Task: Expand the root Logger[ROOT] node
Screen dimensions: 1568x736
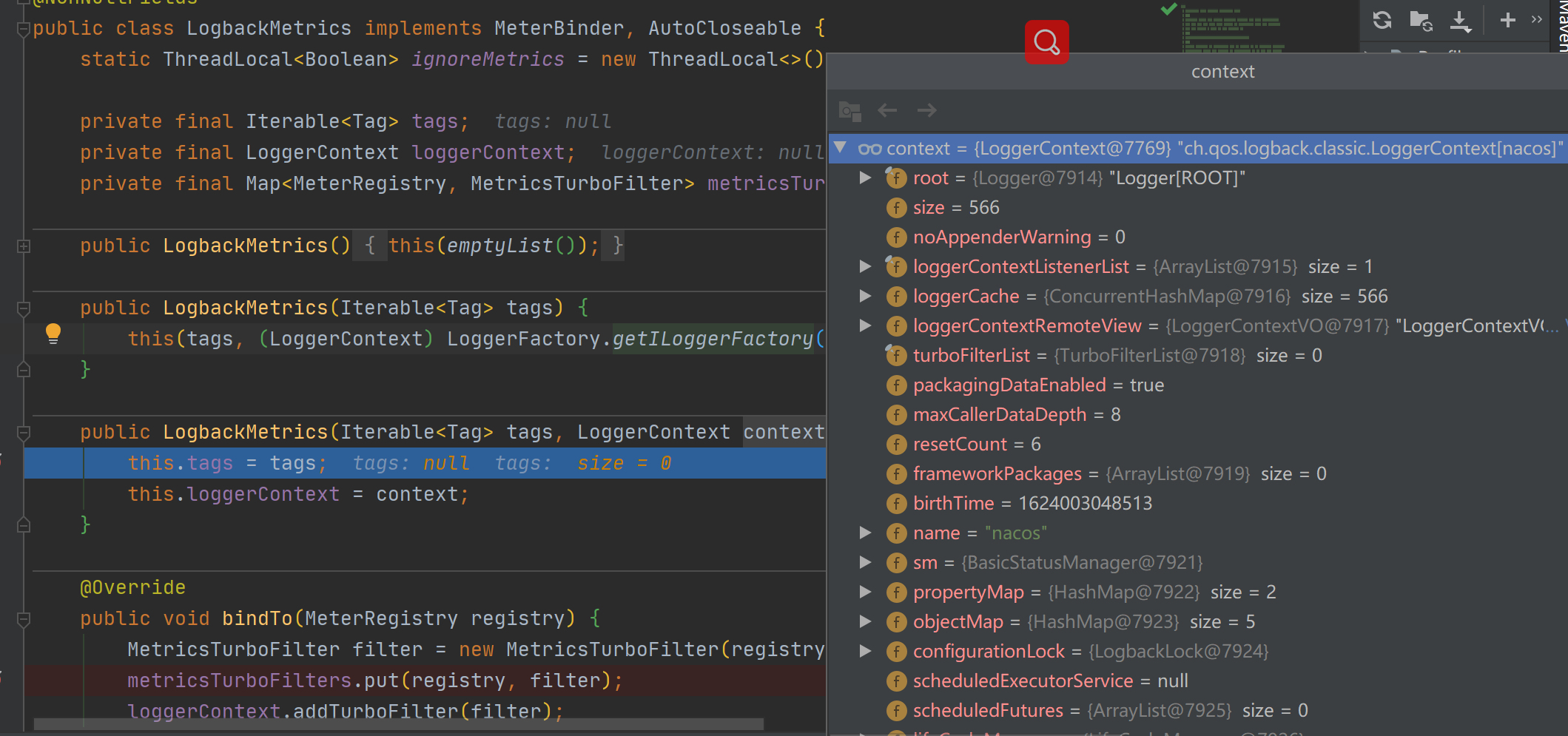Action: (x=864, y=178)
